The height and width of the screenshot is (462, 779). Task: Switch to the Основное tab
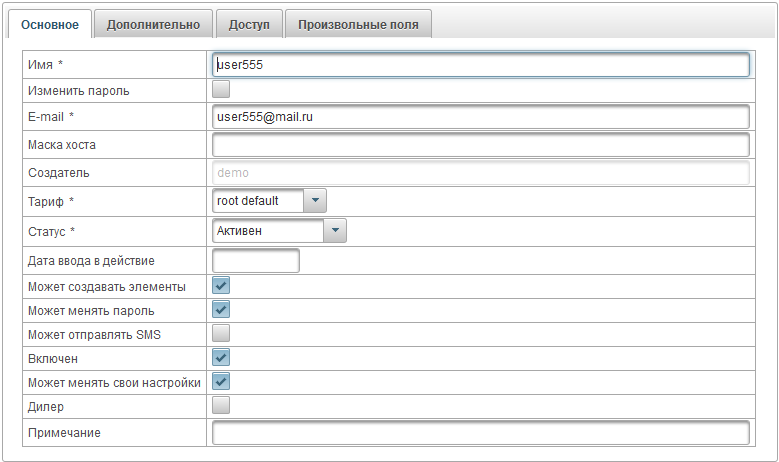coord(50,25)
